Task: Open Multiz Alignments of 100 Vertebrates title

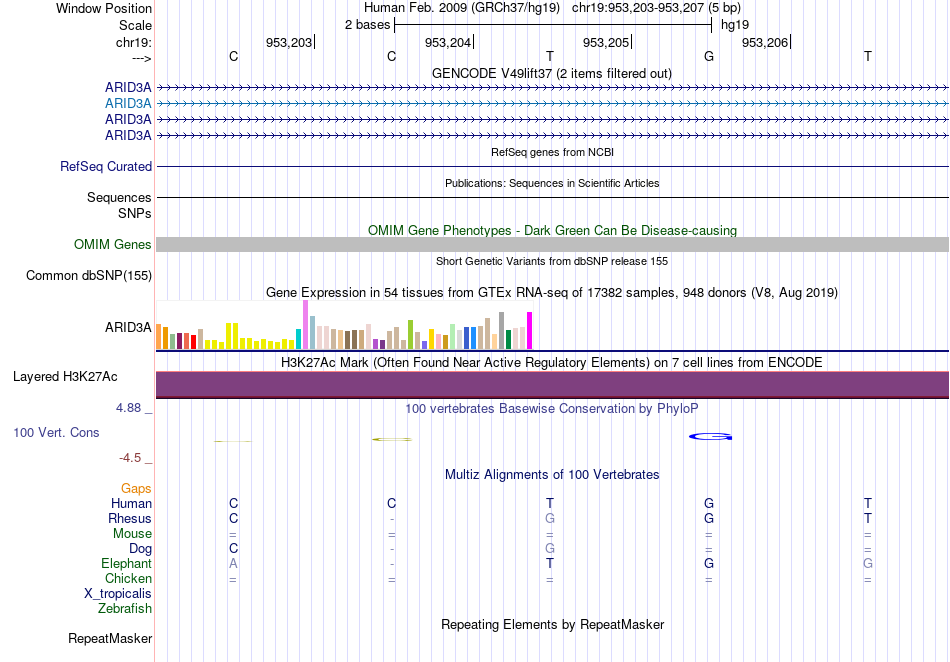Action: click(x=552, y=475)
